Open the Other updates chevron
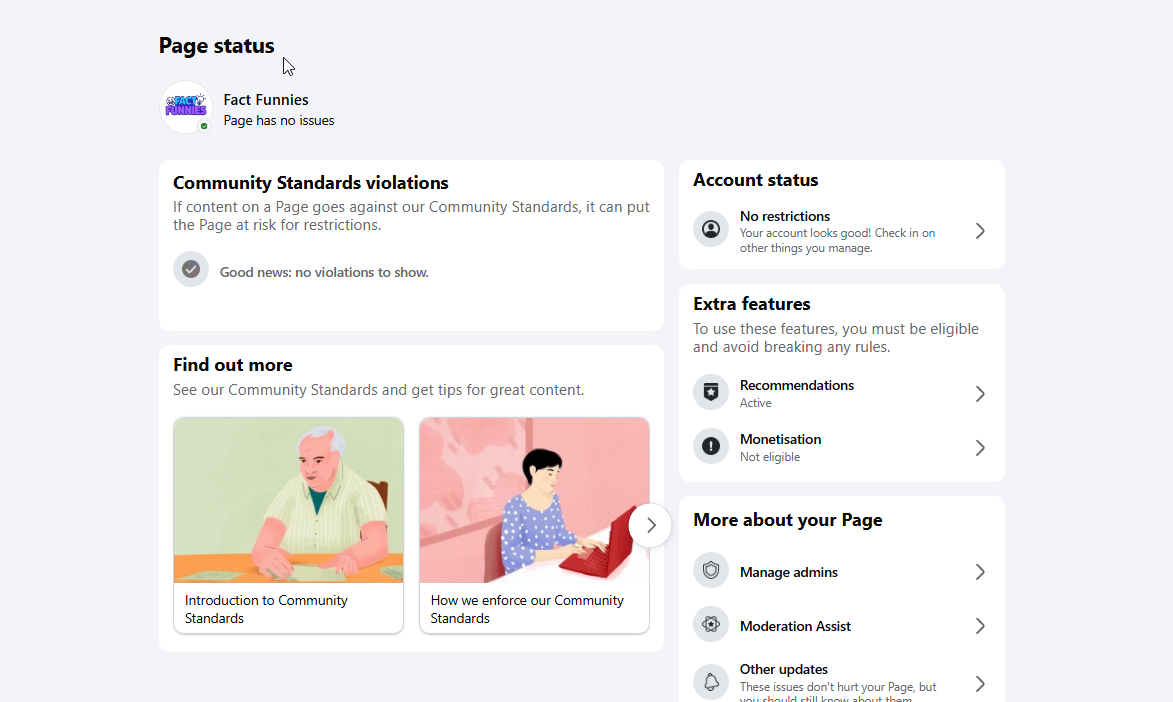 tap(980, 683)
